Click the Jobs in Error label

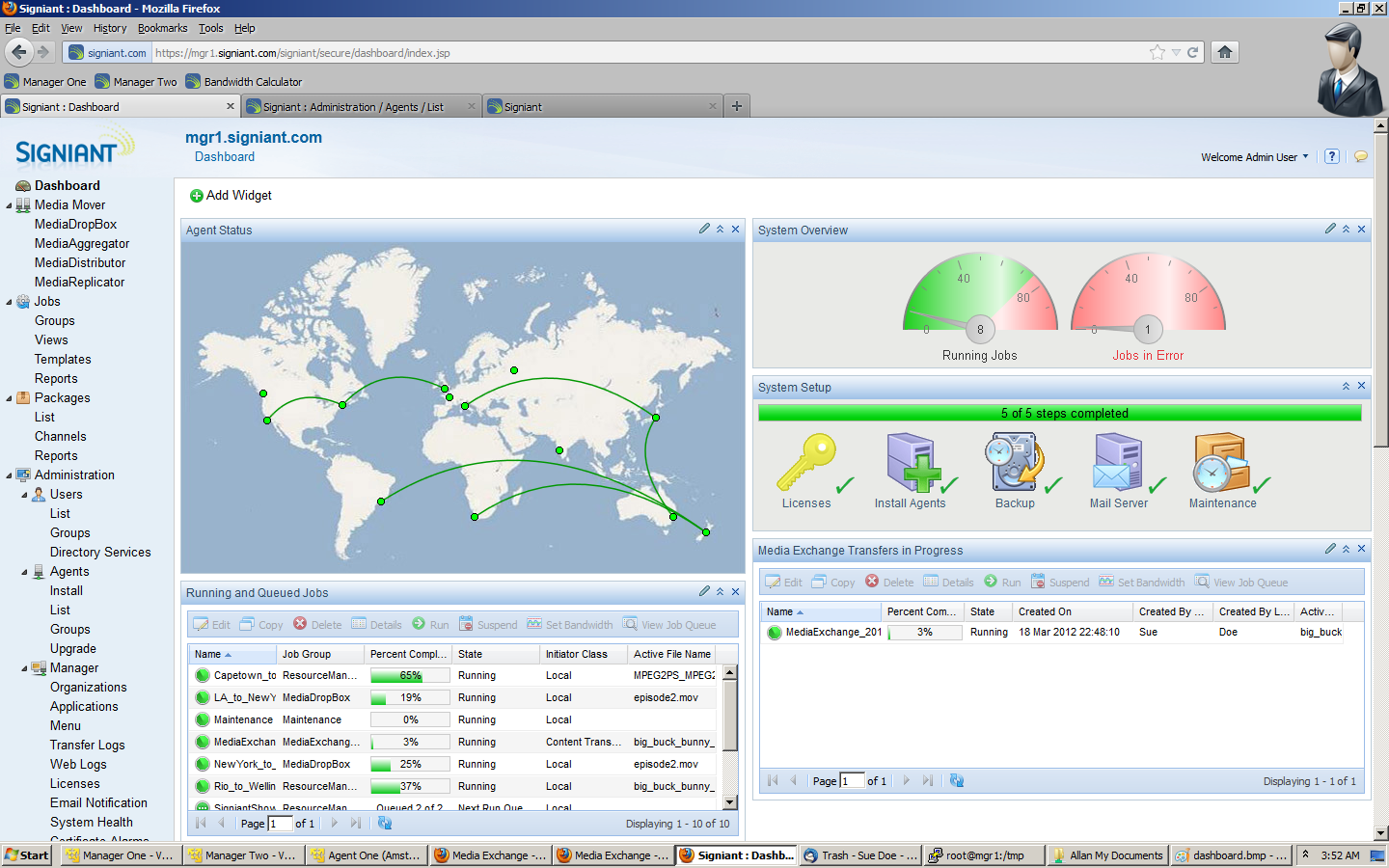(x=1148, y=355)
